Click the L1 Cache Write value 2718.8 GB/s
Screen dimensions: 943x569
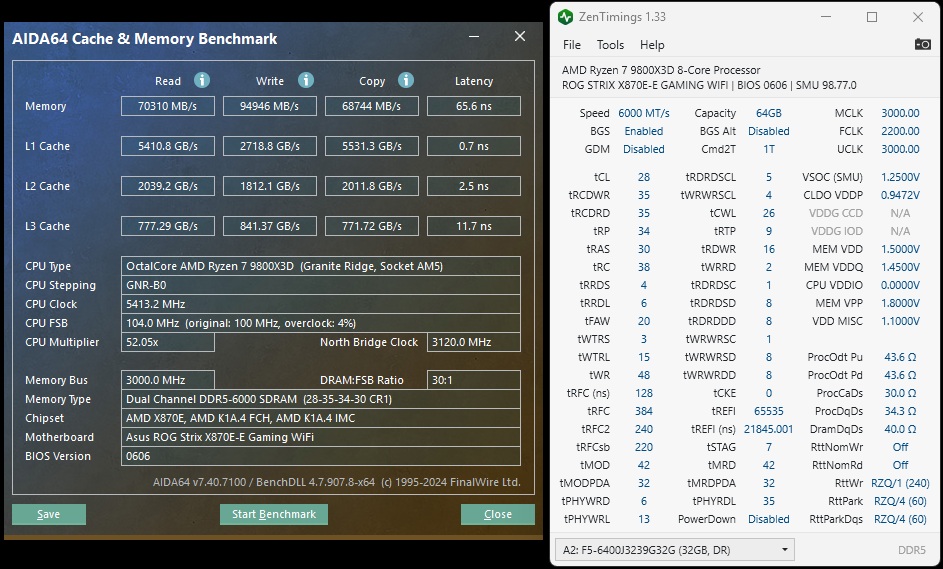(269, 146)
